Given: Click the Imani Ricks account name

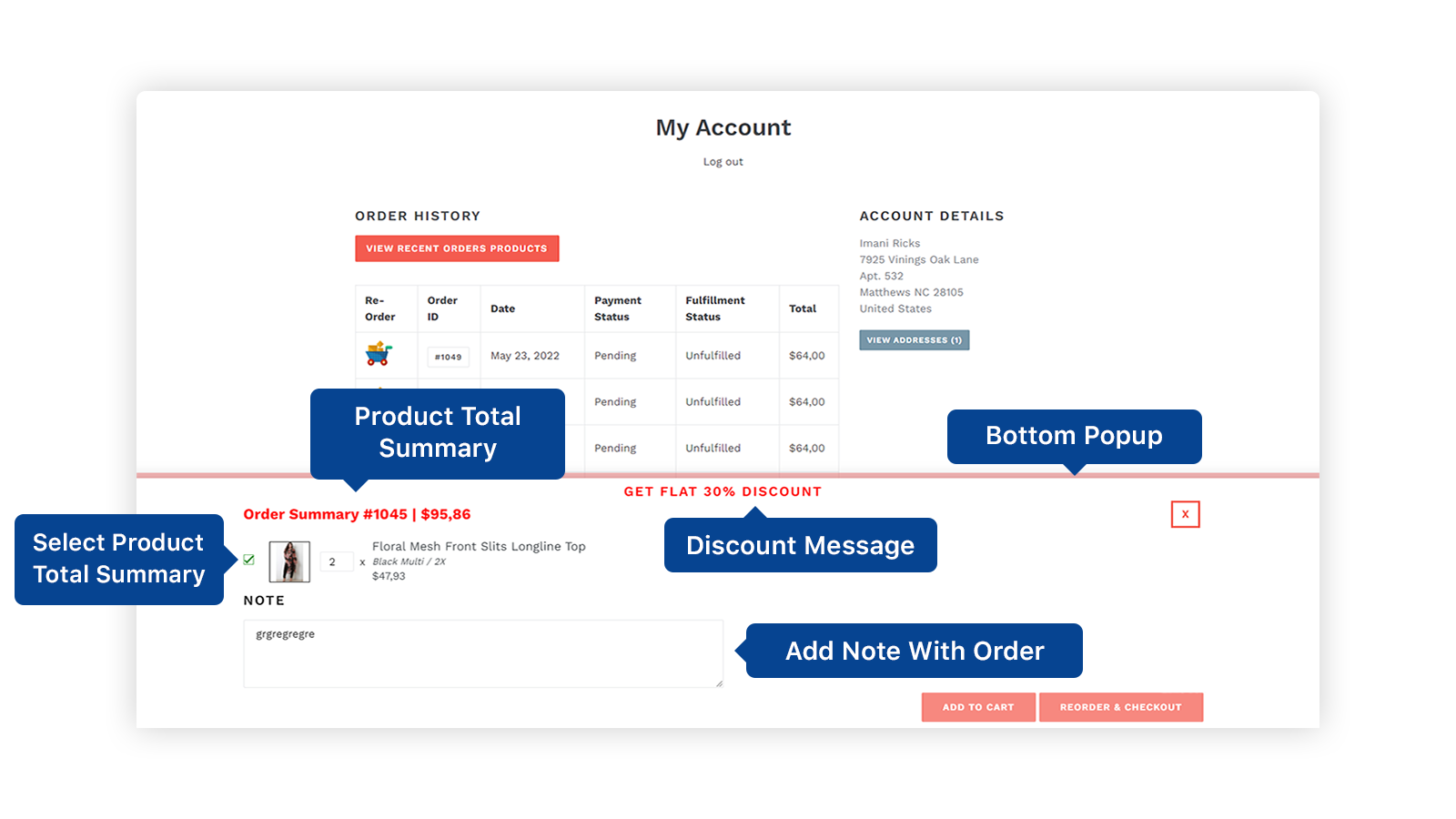Looking at the screenshot, I should (889, 243).
